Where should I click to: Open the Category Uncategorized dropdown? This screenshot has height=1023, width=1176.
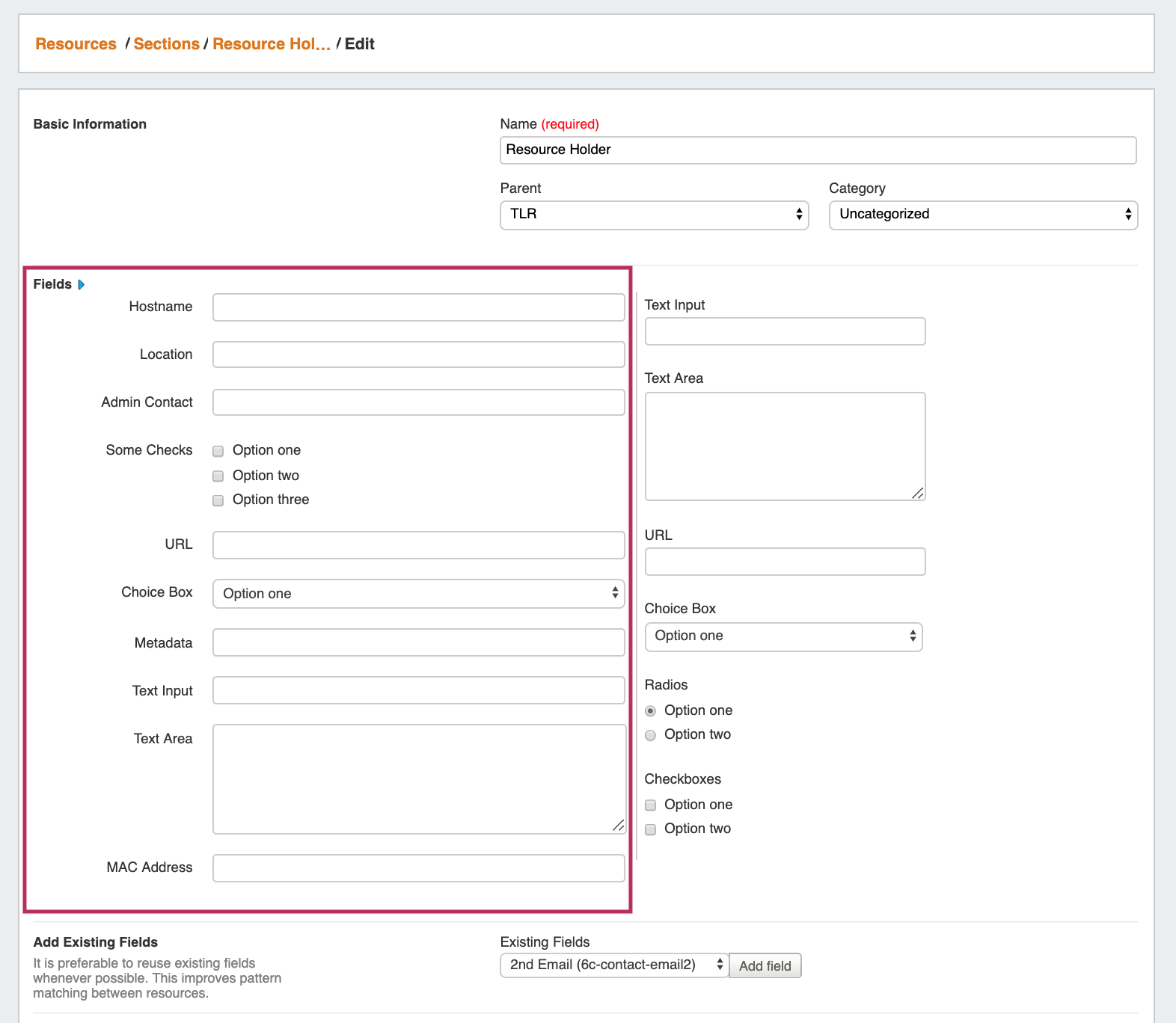click(983, 215)
